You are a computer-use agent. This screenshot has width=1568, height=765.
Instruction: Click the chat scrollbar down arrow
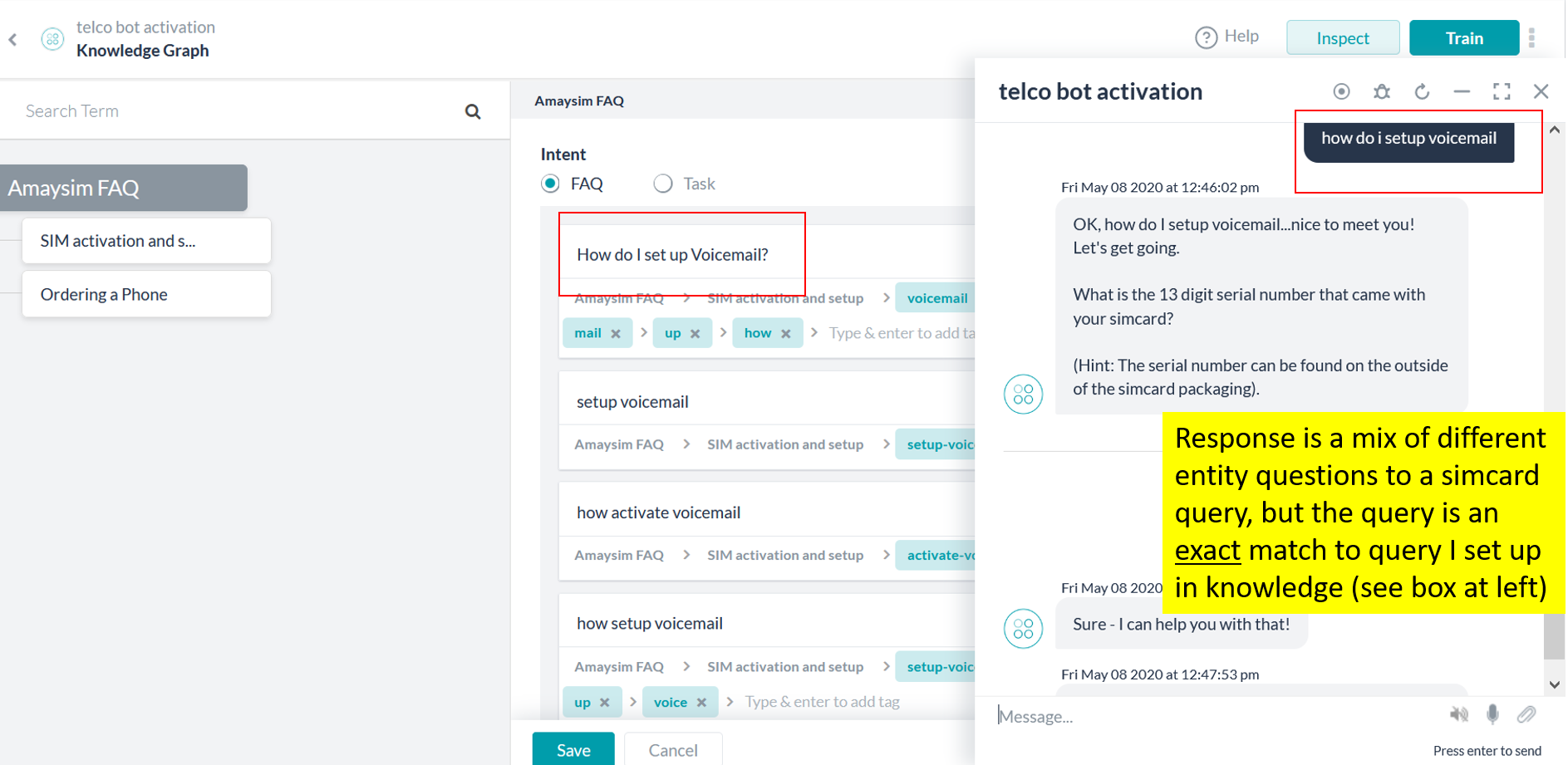click(x=1554, y=684)
